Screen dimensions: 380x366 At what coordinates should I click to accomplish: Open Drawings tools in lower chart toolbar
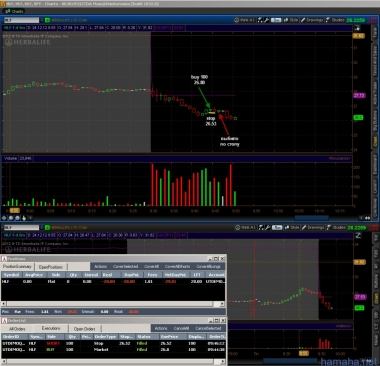pos(313,227)
